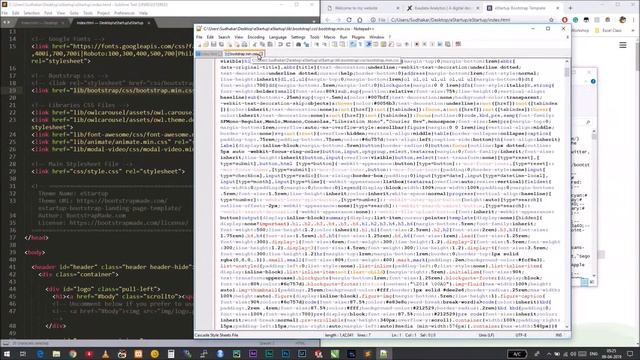Click the Save icon in Notepad++ toolbar
This screenshot has height=360, width=640.
(x=213, y=44)
